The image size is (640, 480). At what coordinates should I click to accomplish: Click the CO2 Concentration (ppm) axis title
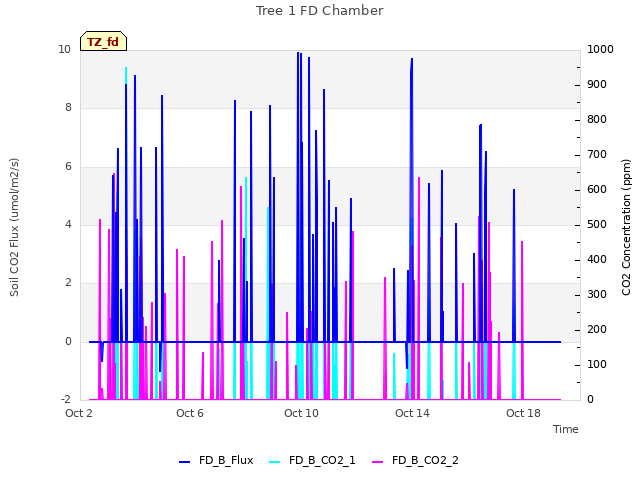click(626, 227)
